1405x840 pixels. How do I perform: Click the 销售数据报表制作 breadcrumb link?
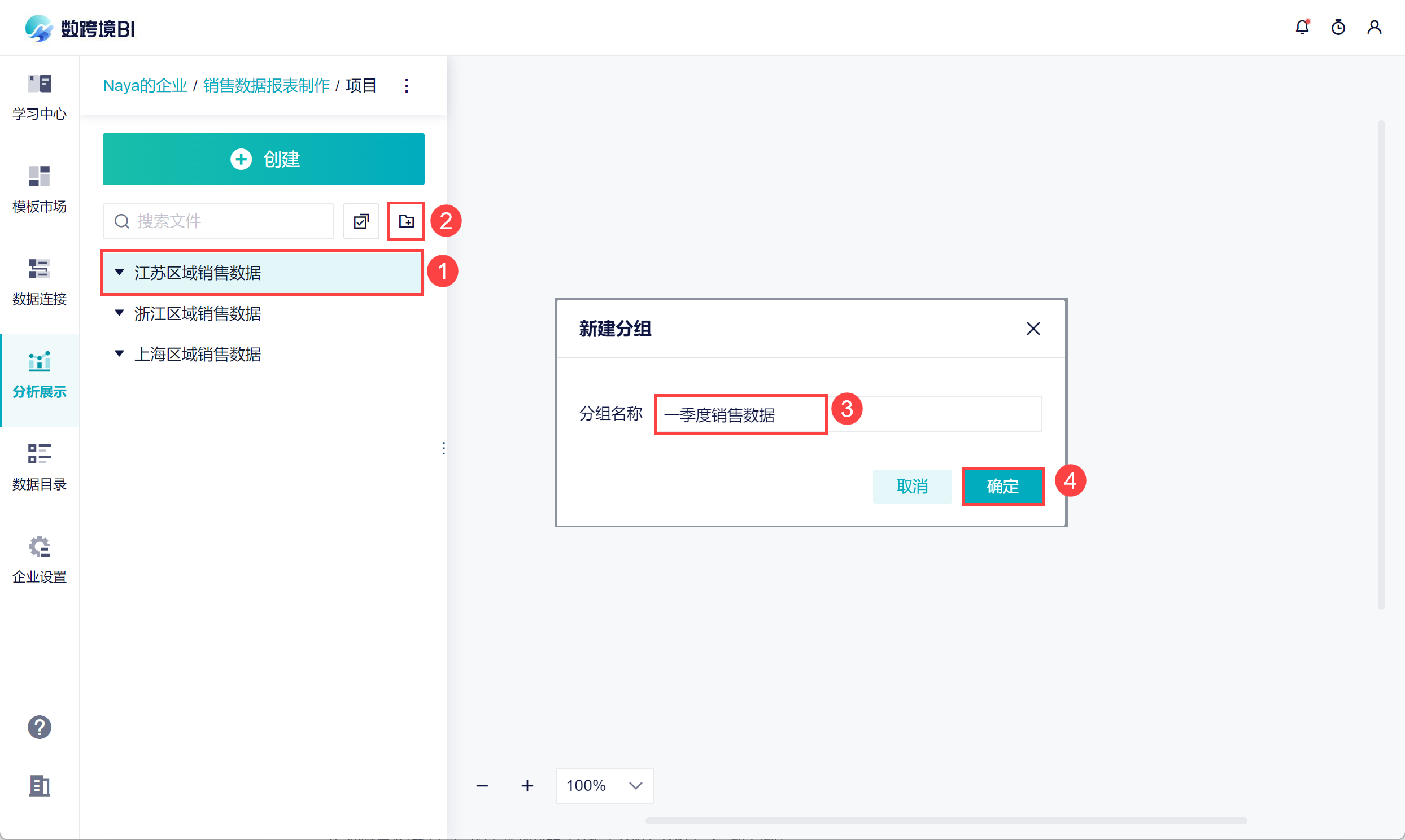coord(266,86)
